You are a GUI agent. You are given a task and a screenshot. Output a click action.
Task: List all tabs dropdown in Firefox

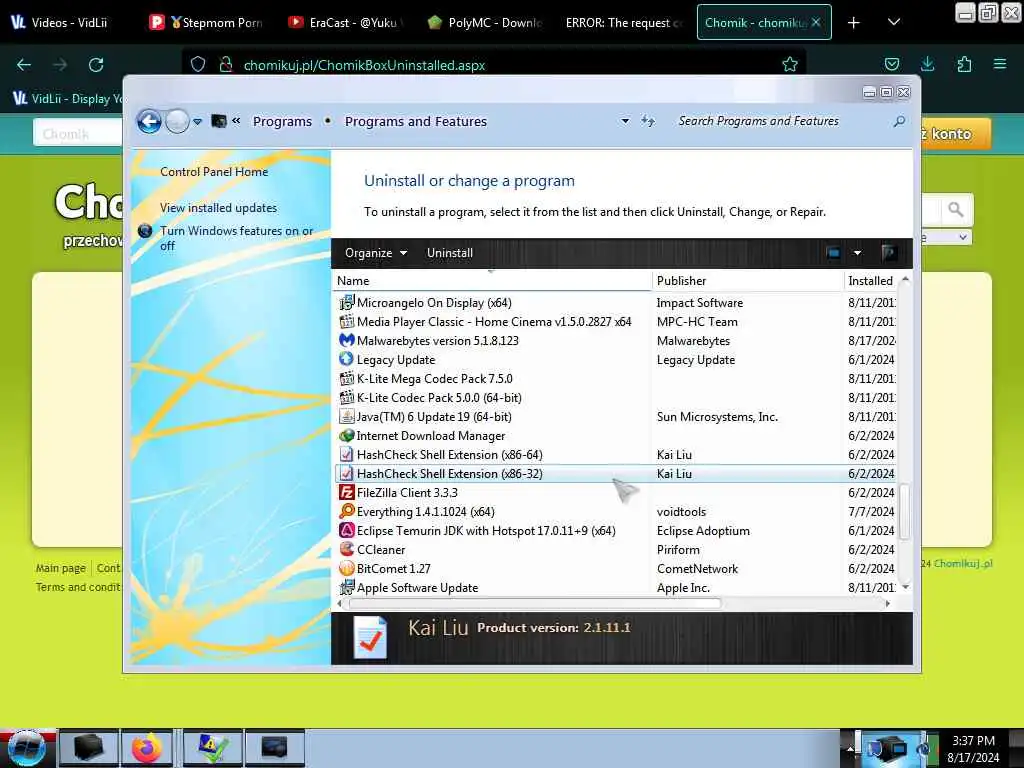point(894,23)
